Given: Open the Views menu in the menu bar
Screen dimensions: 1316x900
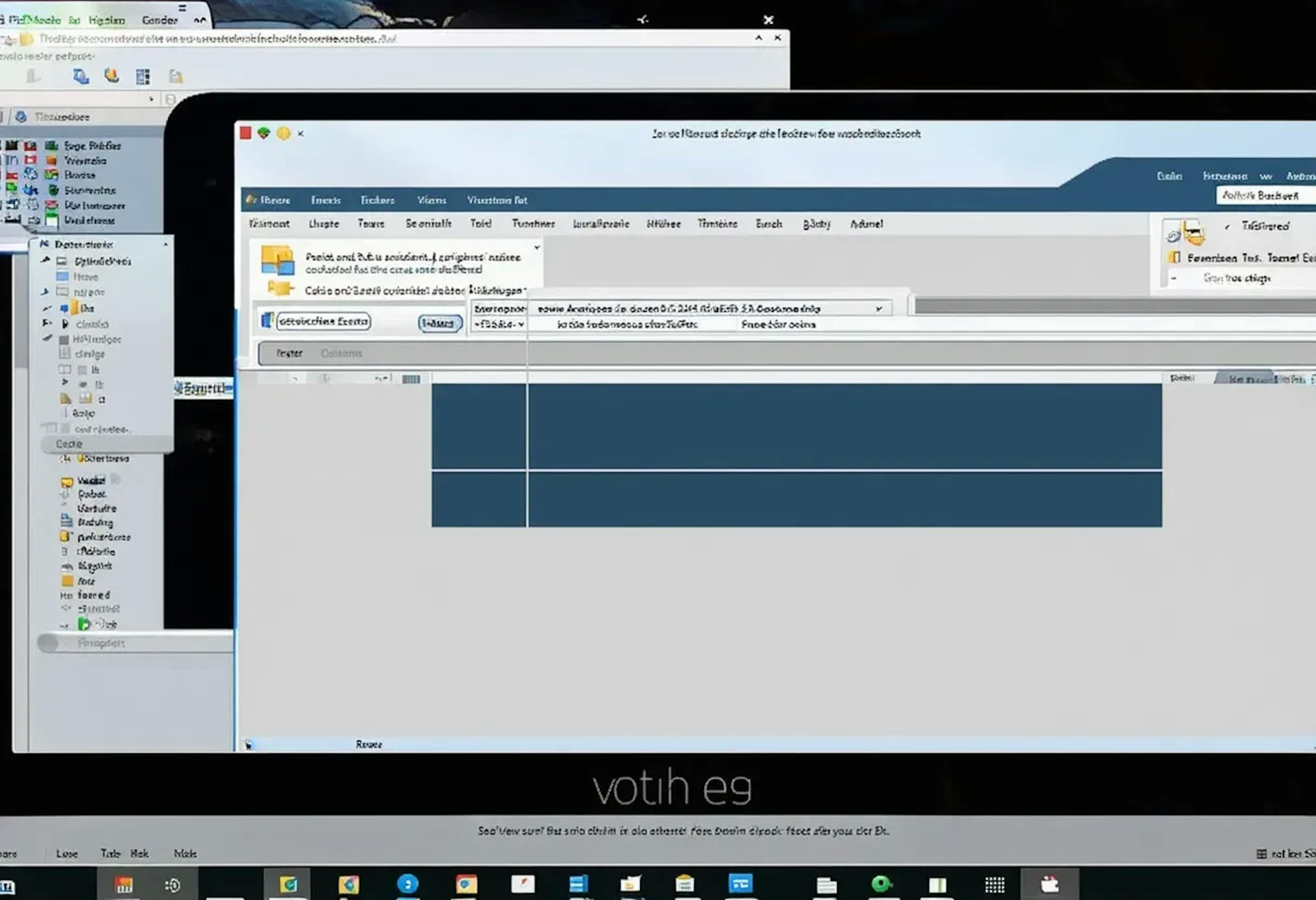Looking at the screenshot, I should (432, 200).
